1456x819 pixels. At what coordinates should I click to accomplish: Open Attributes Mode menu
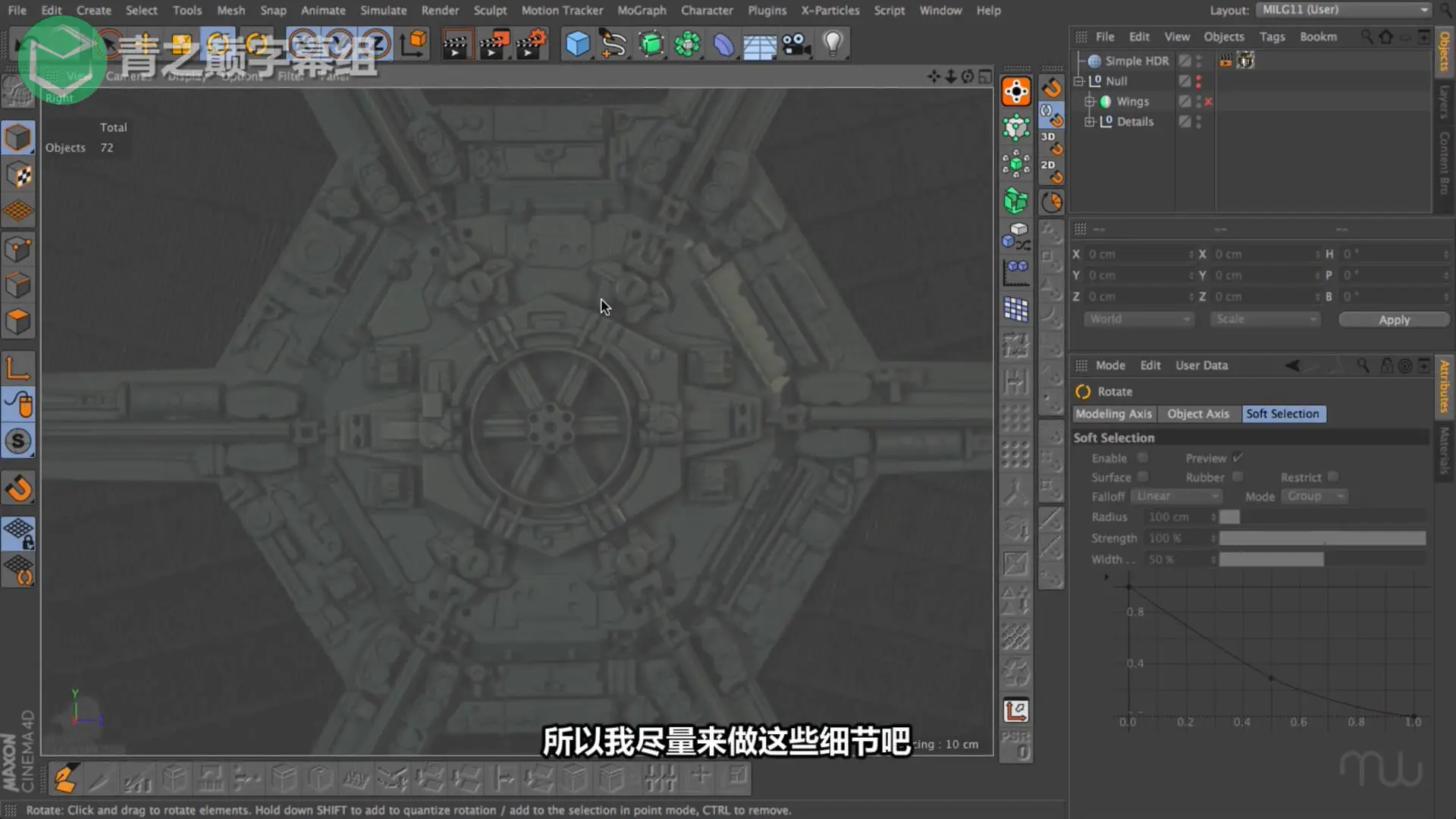point(1110,366)
